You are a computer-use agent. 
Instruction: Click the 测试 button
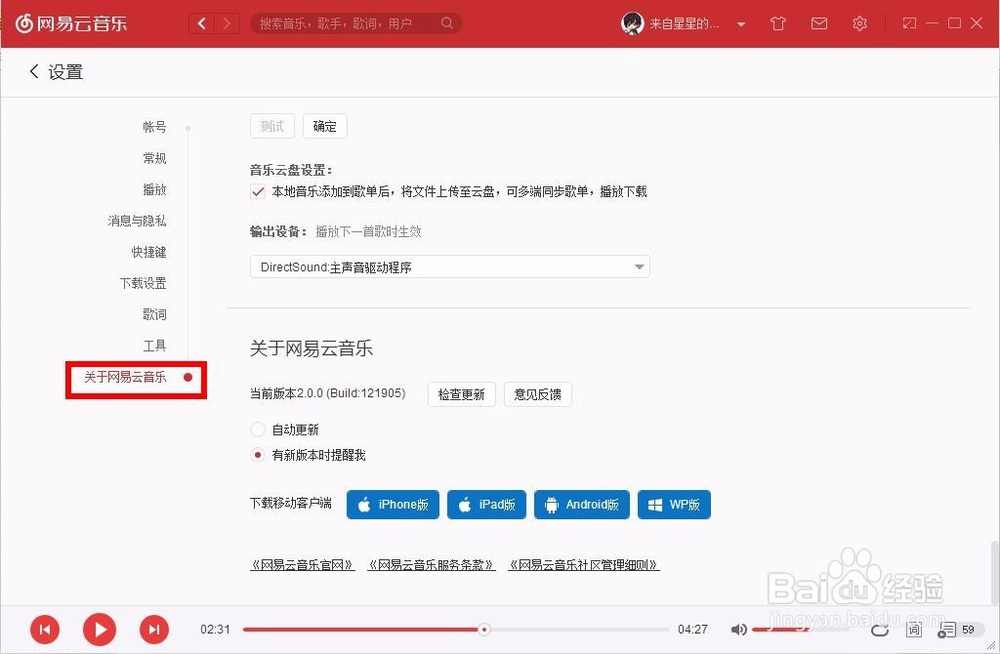pos(272,126)
